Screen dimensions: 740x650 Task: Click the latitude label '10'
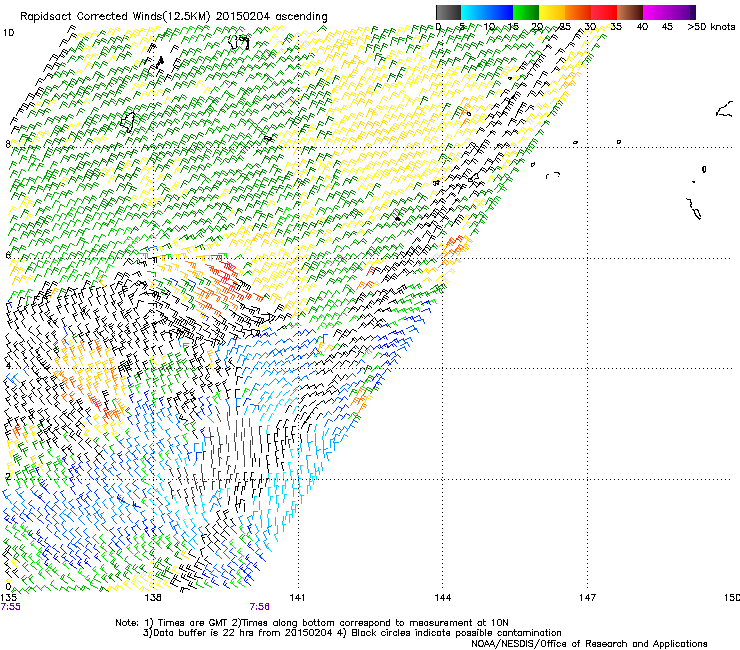point(8,33)
